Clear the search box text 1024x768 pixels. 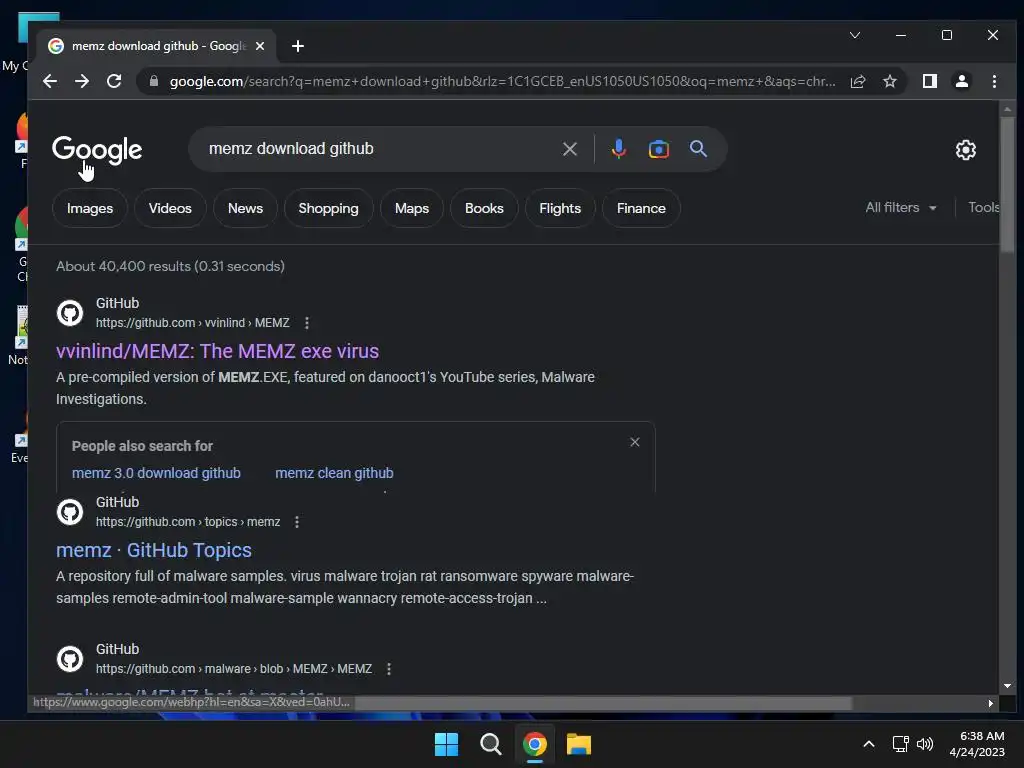click(569, 149)
